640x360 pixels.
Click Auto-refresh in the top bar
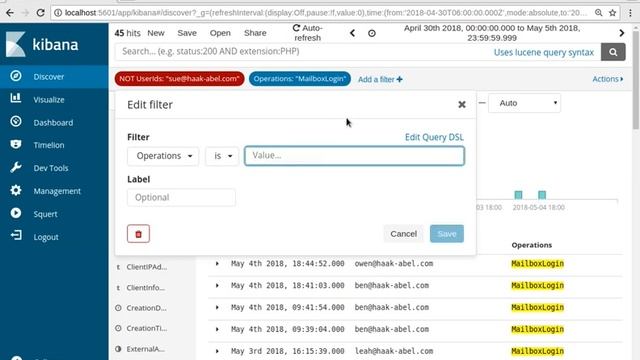pos(307,33)
